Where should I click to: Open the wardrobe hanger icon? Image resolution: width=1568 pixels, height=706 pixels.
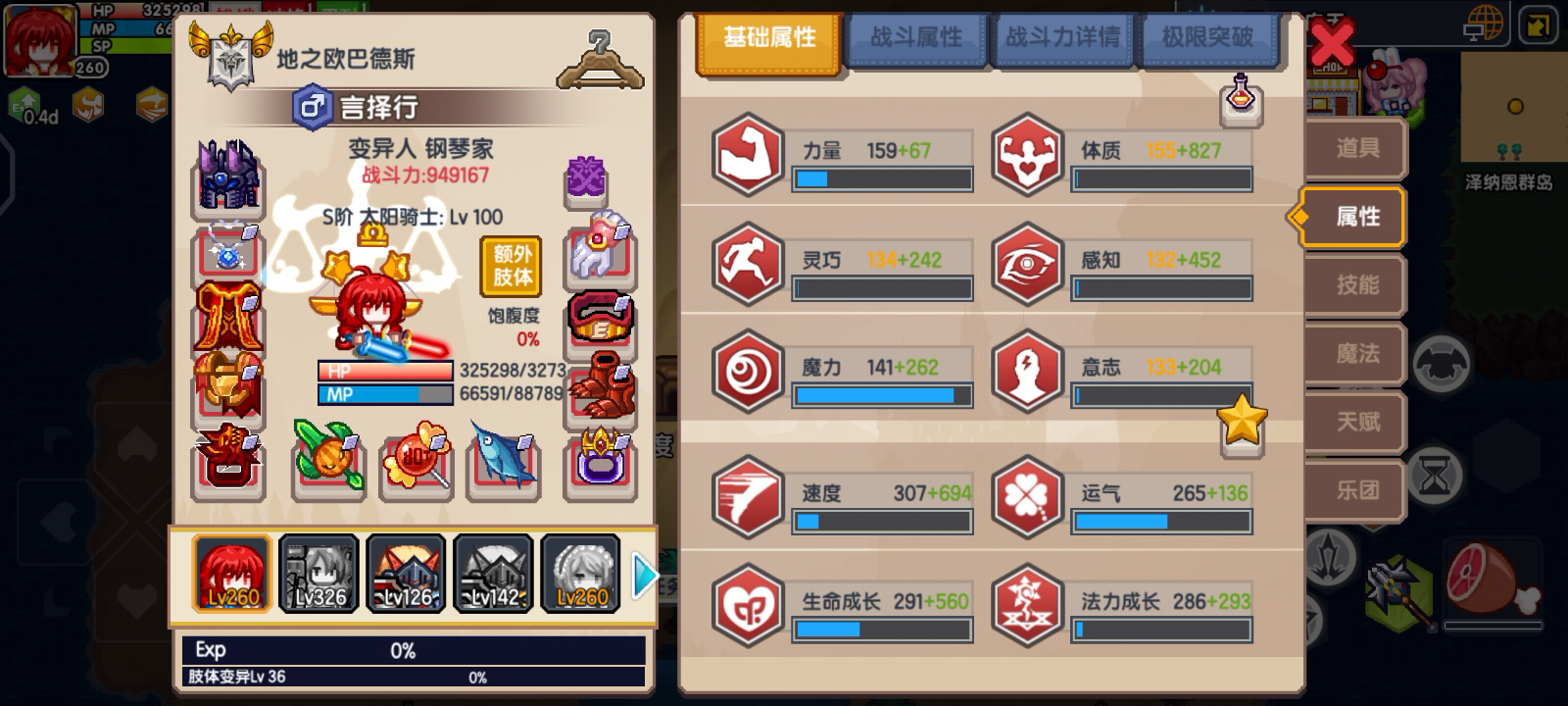click(x=599, y=59)
